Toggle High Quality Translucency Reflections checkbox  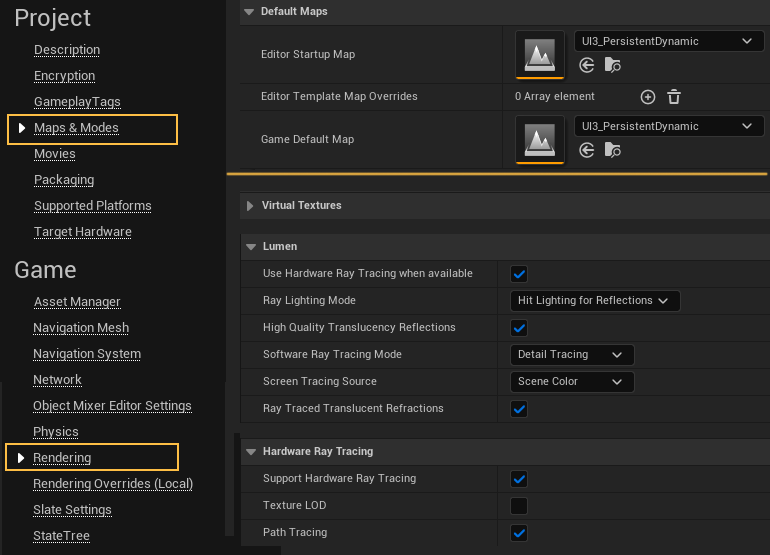point(519,328)
